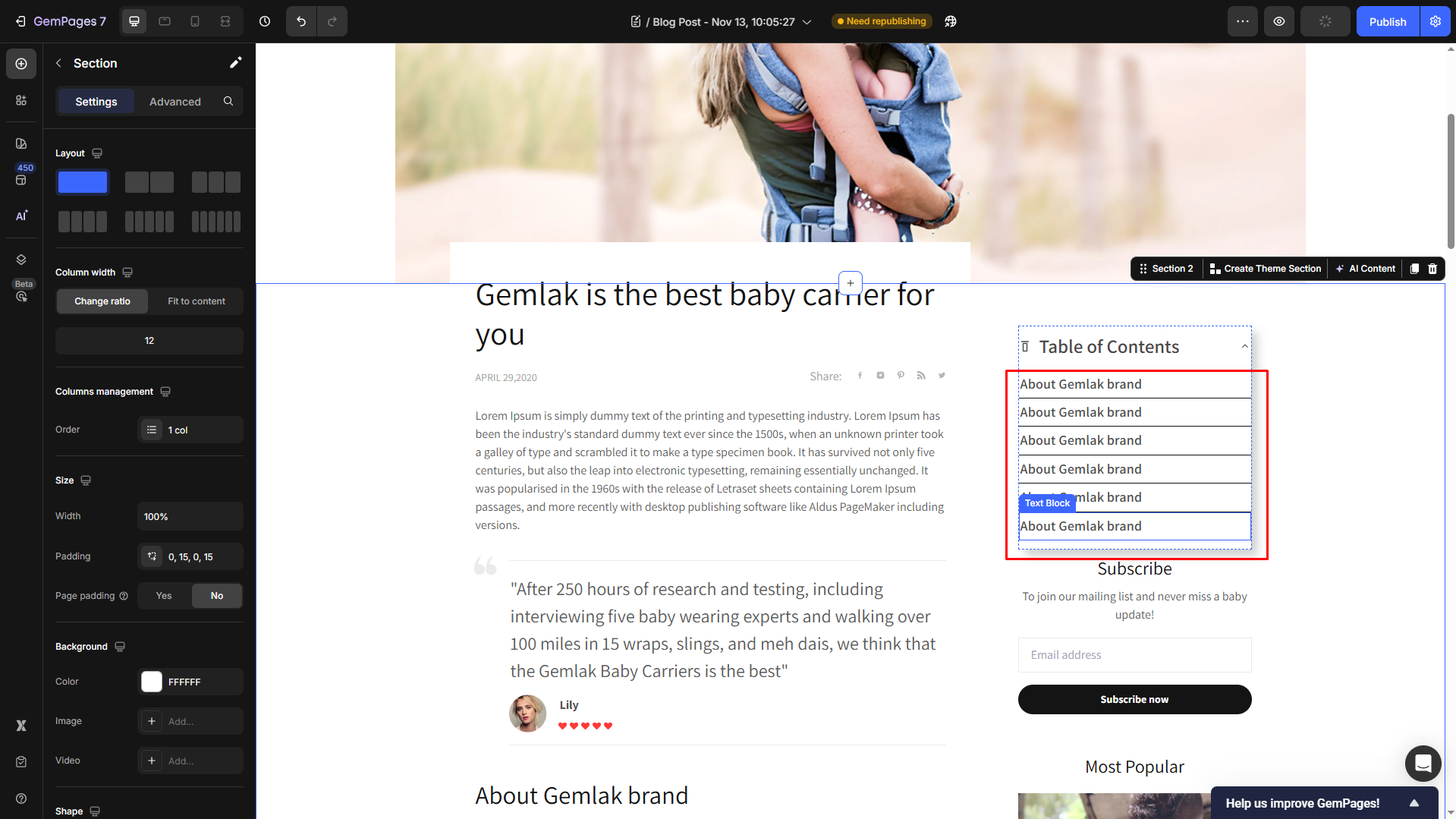1456x819 pixels.
Task: Open the live chat bubble icon
Action: coord(1423,763)
